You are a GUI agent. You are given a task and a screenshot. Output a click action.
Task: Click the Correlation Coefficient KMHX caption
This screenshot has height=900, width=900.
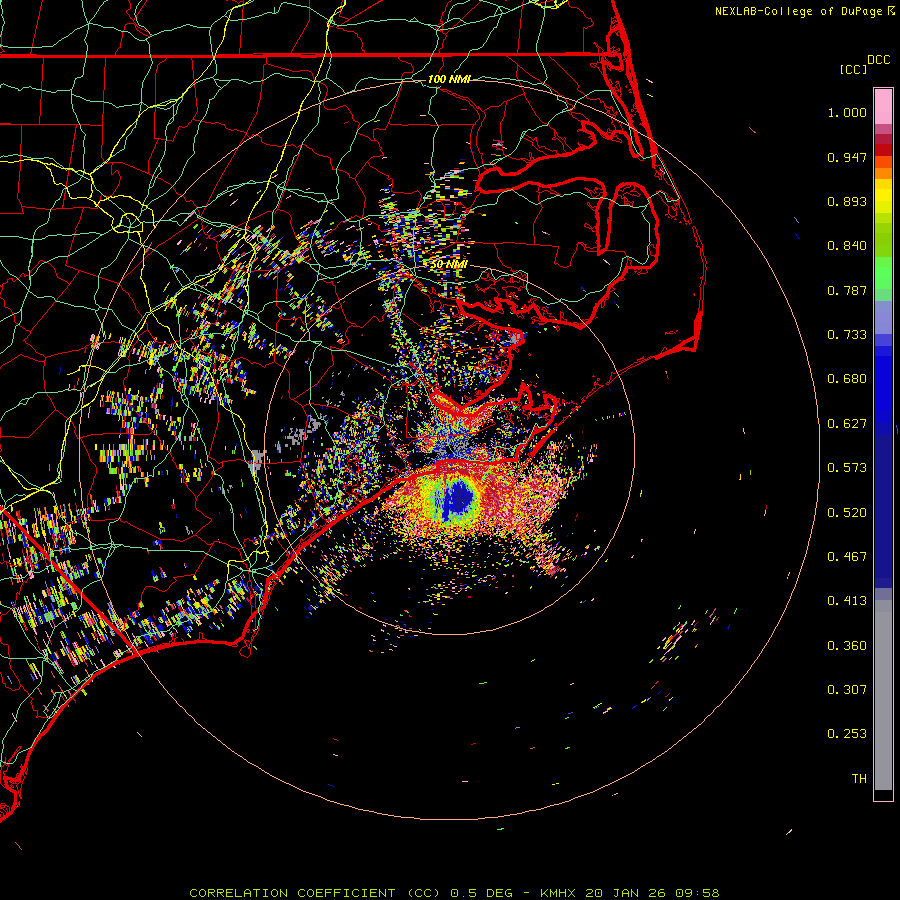[454, 893]
